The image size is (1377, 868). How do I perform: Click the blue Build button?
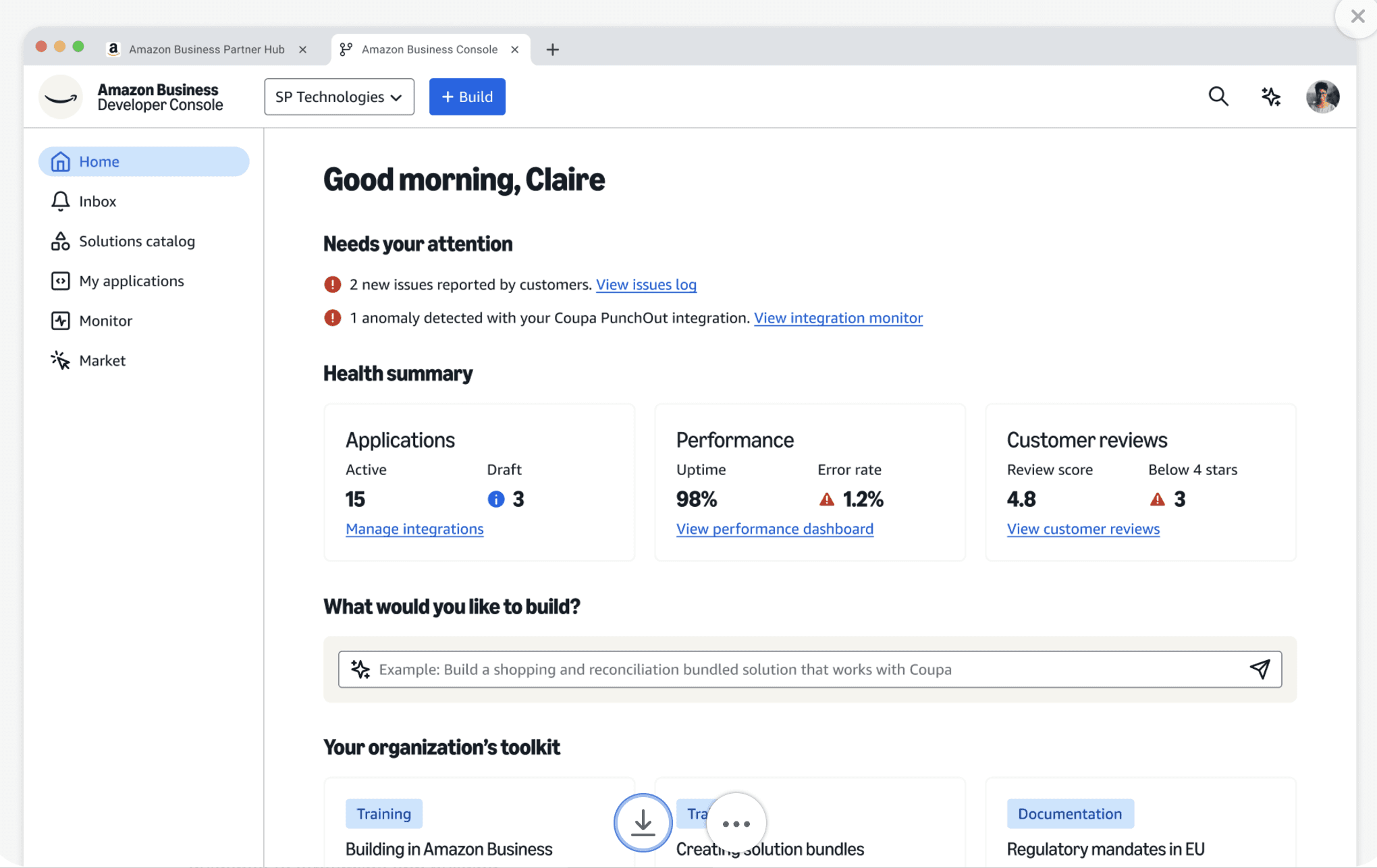pyautogui.click(x=467, y=97)
